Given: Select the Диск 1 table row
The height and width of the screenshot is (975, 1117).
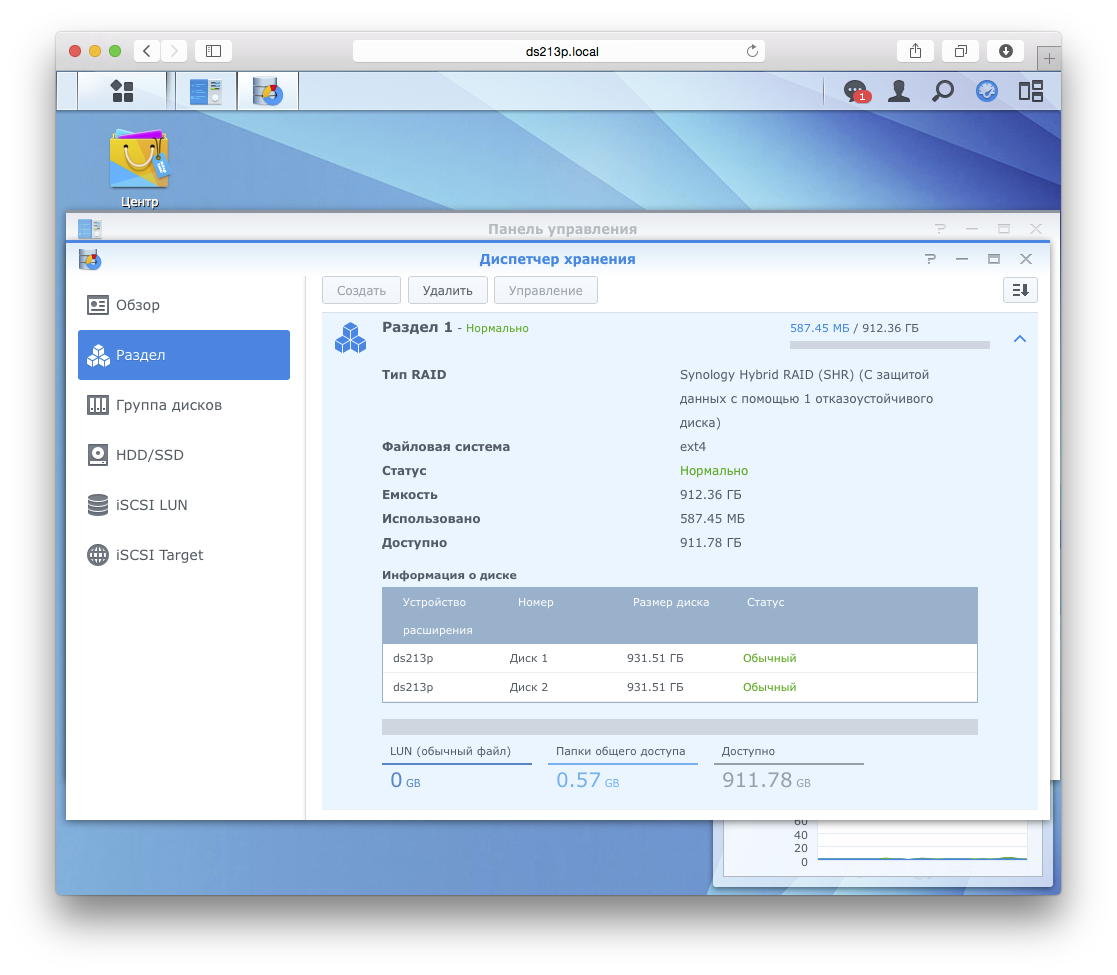Looking at the screenshot, I should tap(680, 658).
